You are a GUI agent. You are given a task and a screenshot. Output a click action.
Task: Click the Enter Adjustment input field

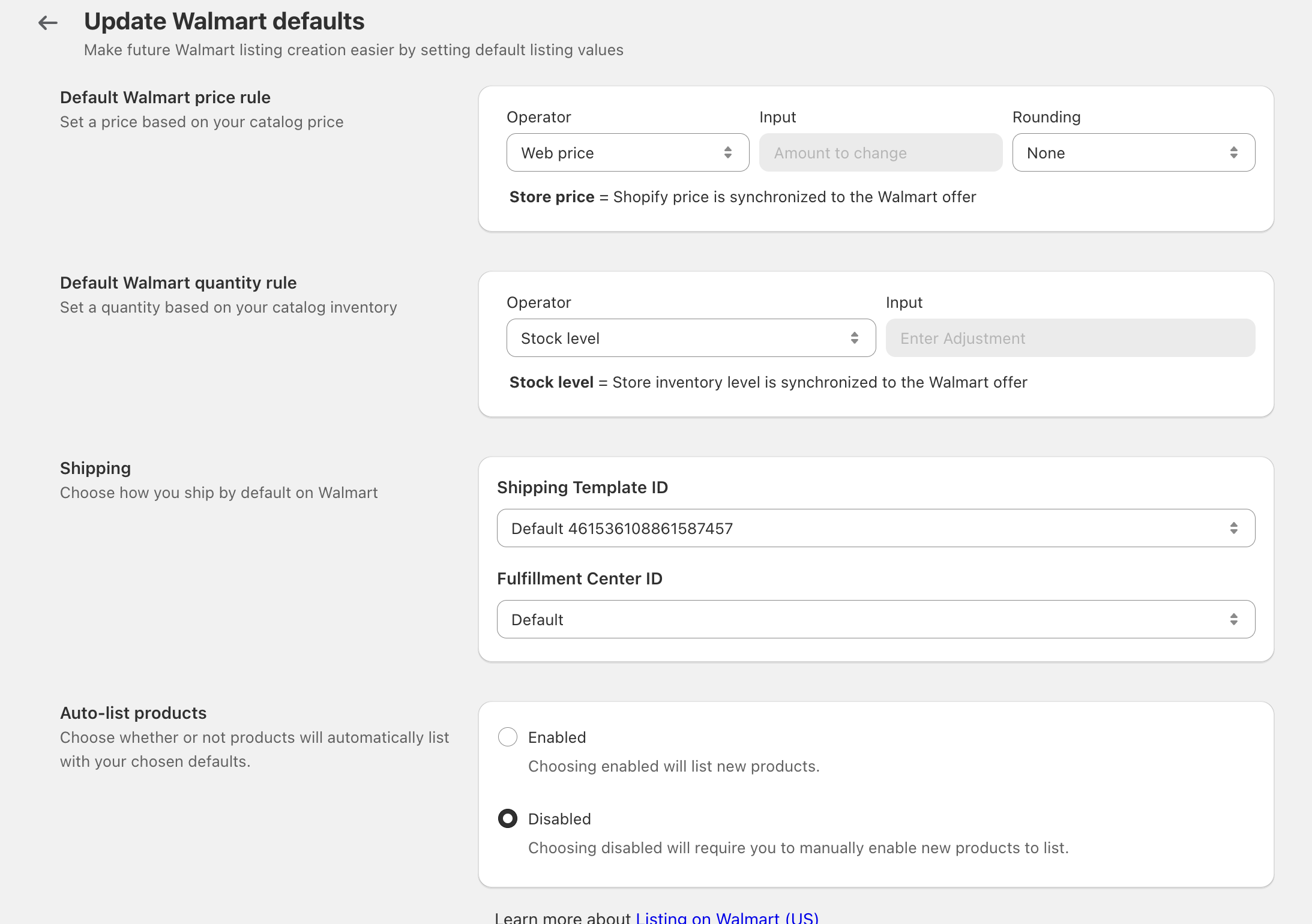pos(1070,338)
